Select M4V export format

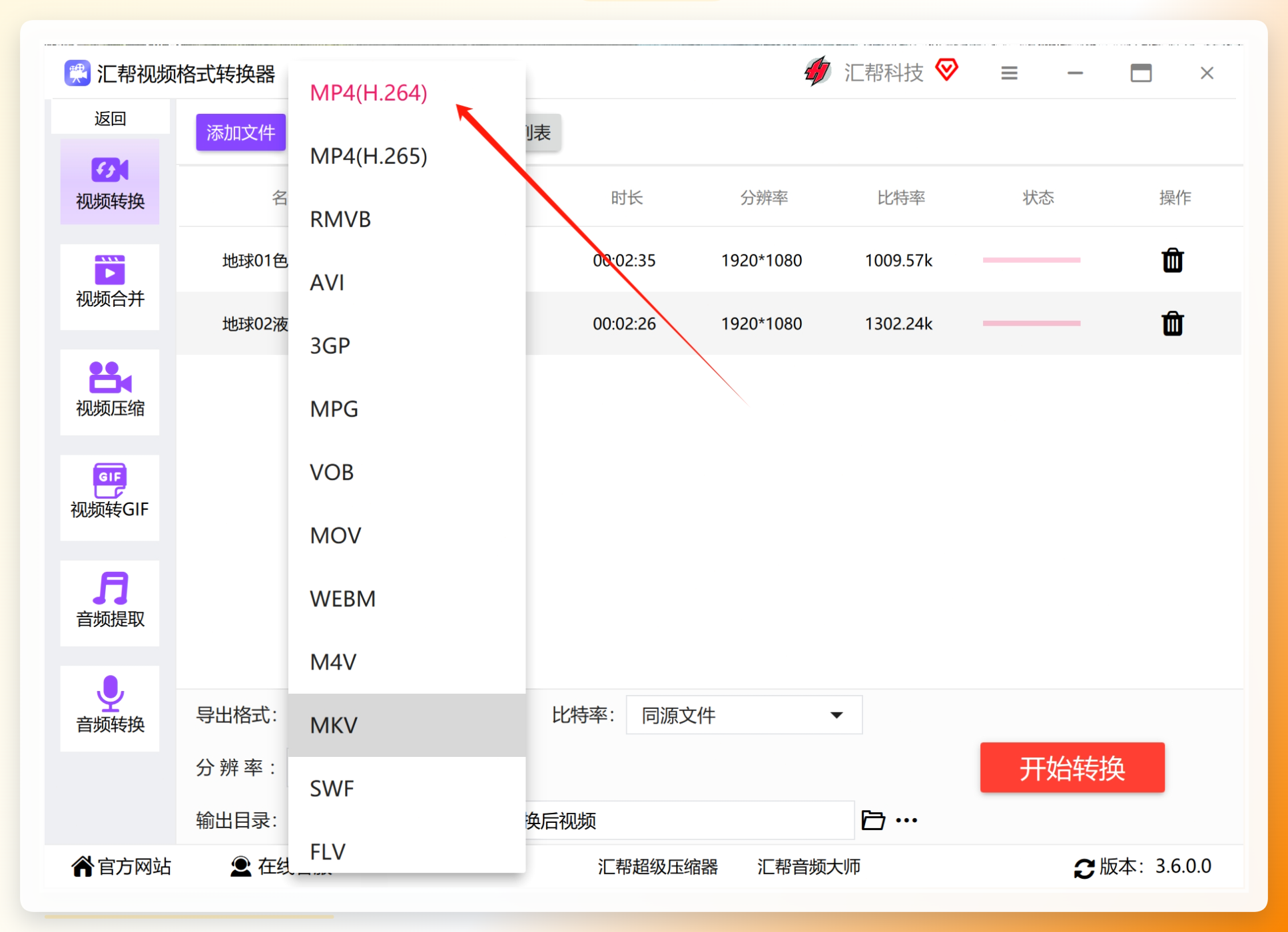407,662
